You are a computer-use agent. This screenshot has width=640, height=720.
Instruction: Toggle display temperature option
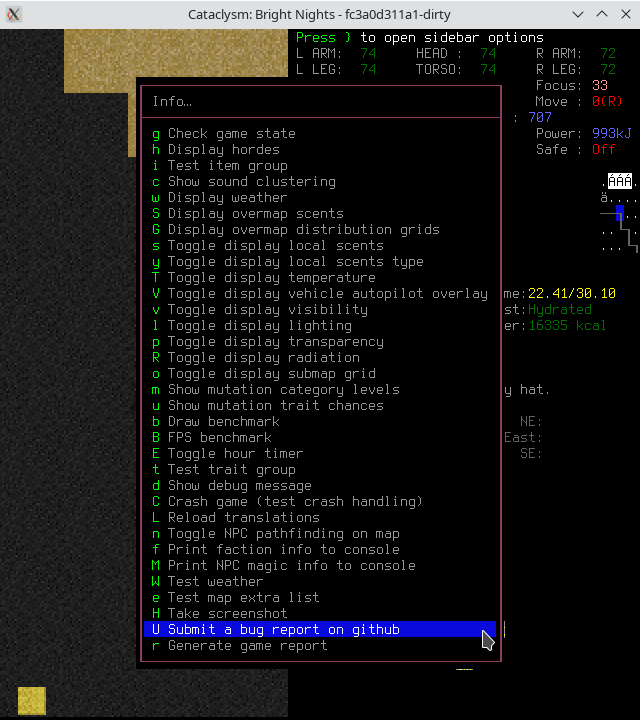(x=320, y=278)
